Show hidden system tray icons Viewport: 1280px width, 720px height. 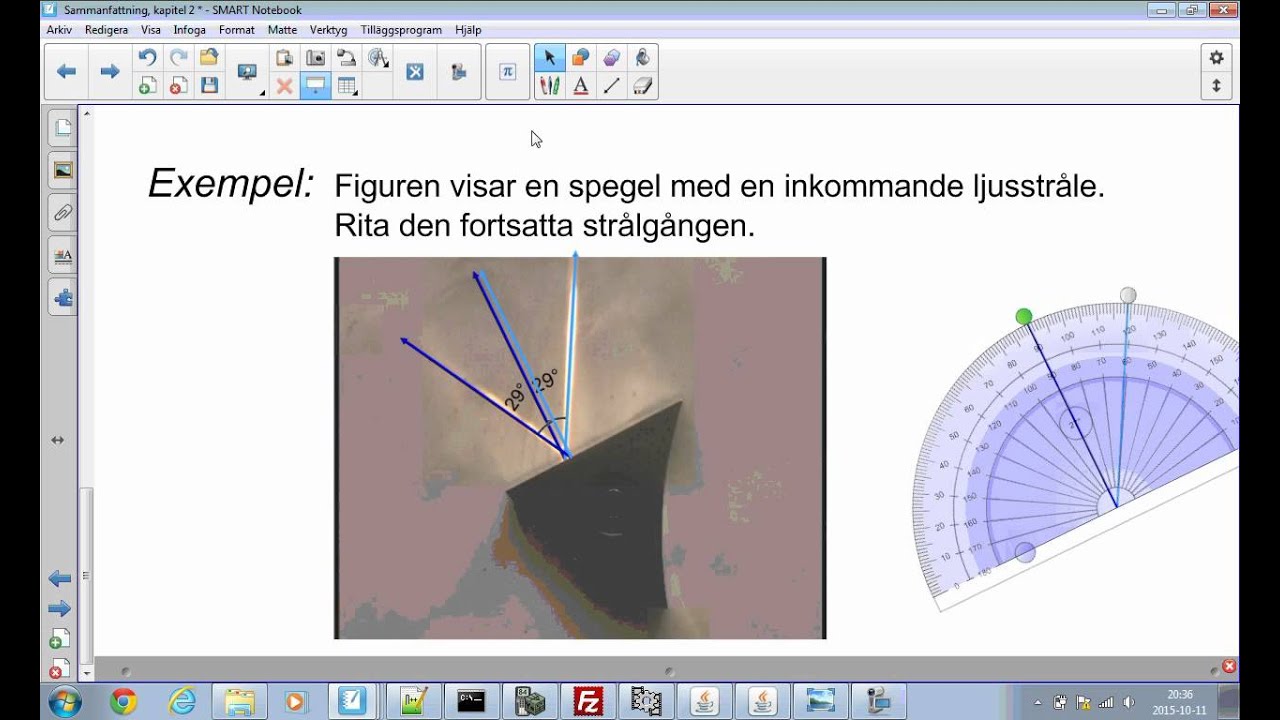pyautogui.click(x=1037, y=702)
